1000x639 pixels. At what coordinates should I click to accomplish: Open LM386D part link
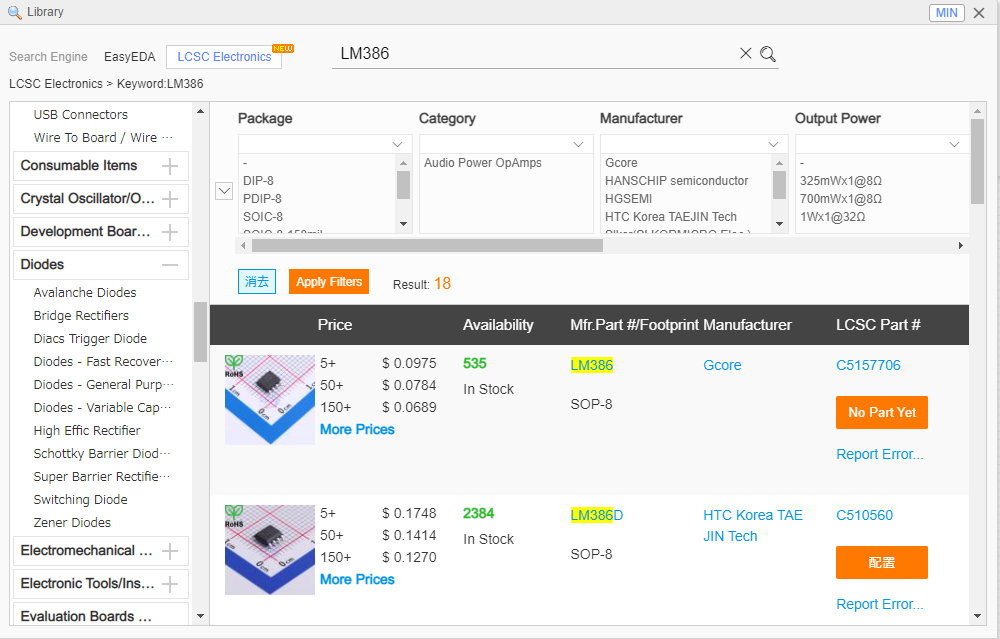coord(597,515)
